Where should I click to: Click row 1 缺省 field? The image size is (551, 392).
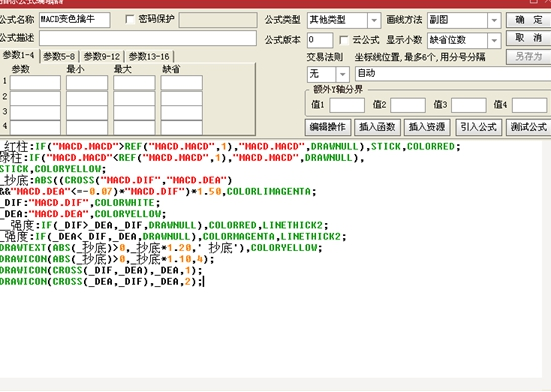(181, 83)
